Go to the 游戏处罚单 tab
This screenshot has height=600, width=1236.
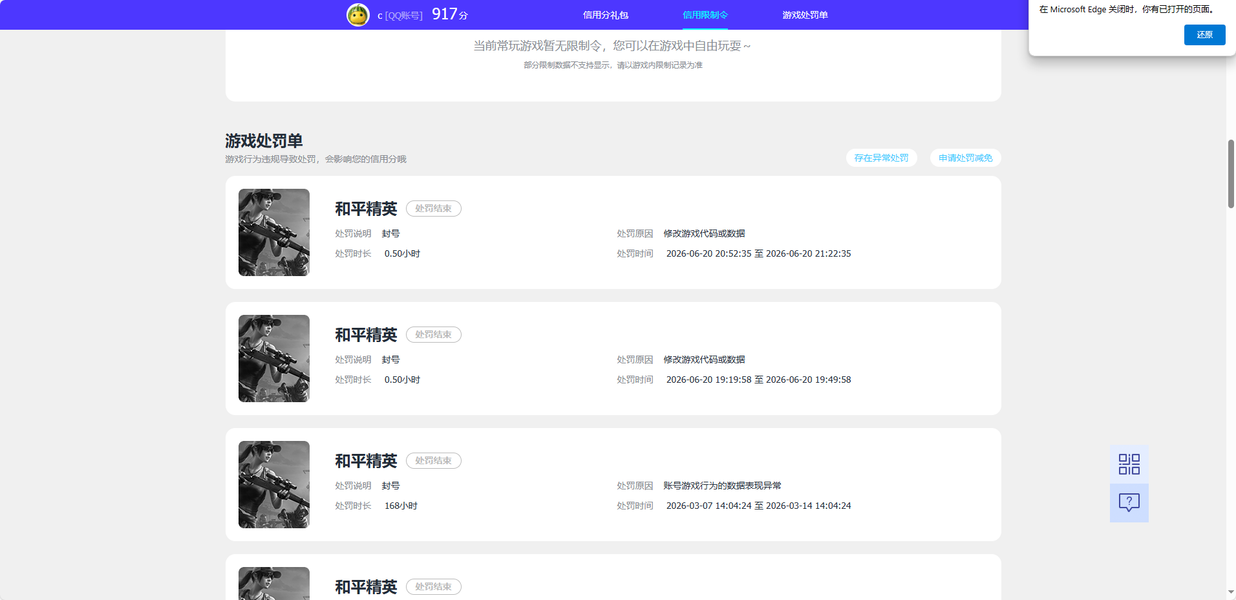[805, 15]
